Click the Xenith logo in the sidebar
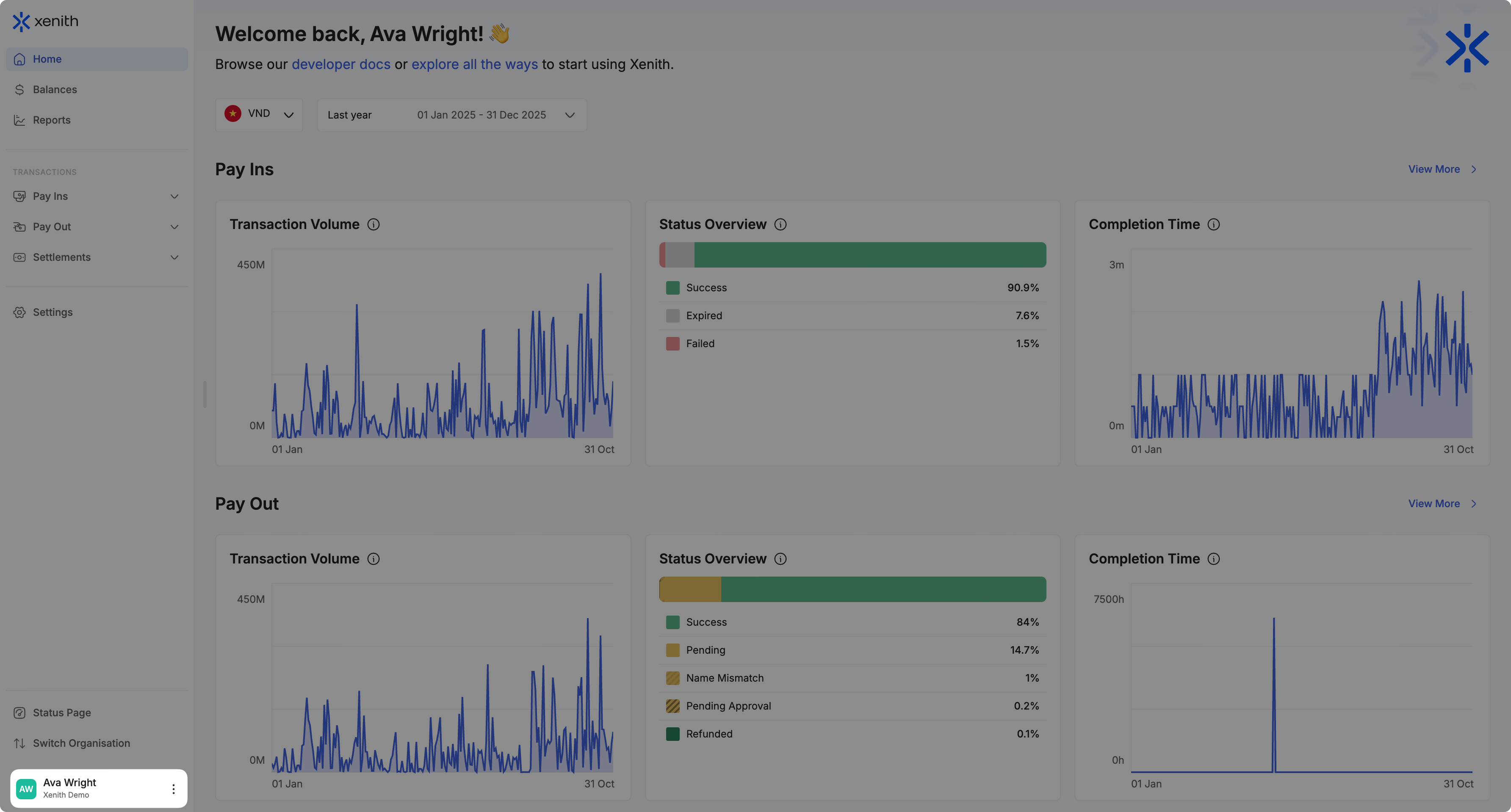Viewport: 1511px width, 812px height. click(45, 22)
